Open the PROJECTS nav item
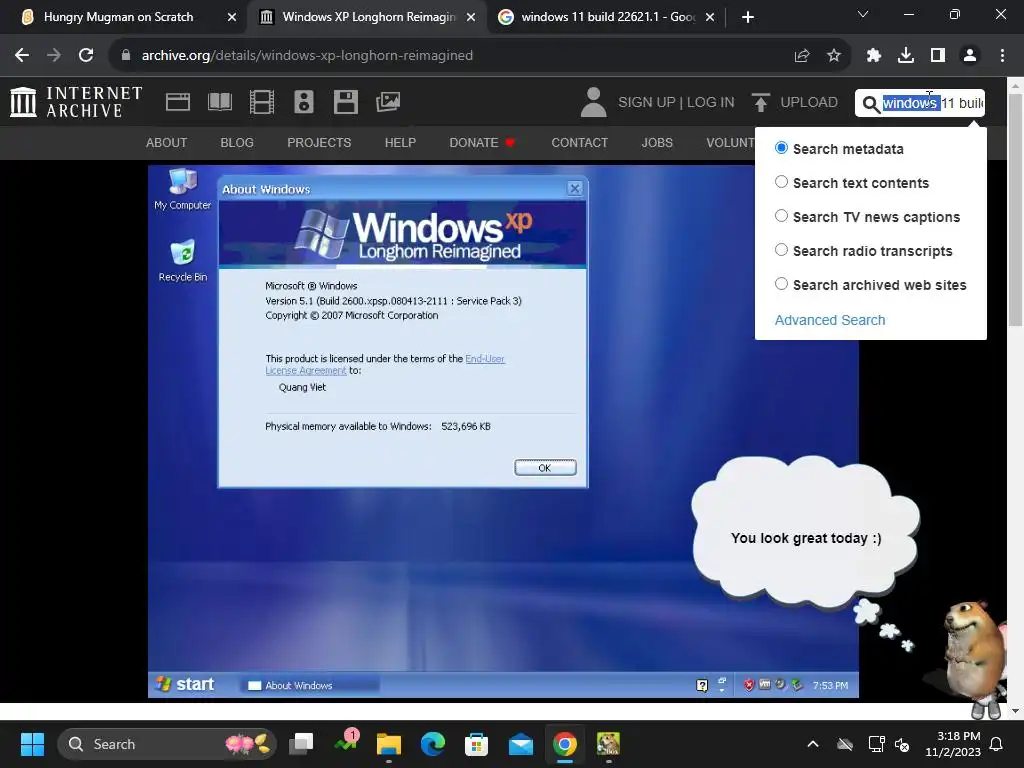1024x768 pixels. pyautogui.click(x=319, y=142)
